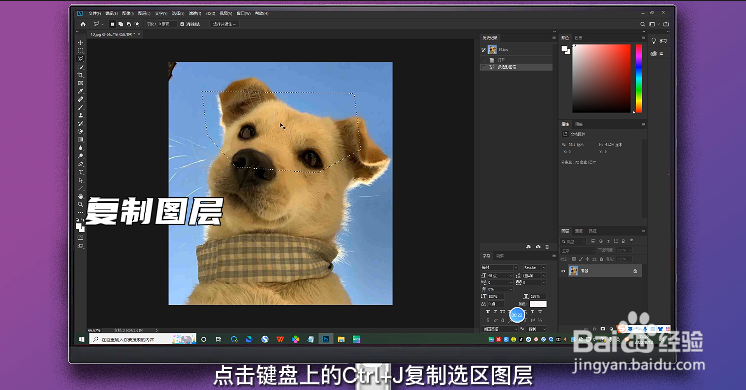Select the Polygonal Lasso tool in toolbar
This screenshot has width=746, height=390.
pyautogui.click(x=80, y=58)
